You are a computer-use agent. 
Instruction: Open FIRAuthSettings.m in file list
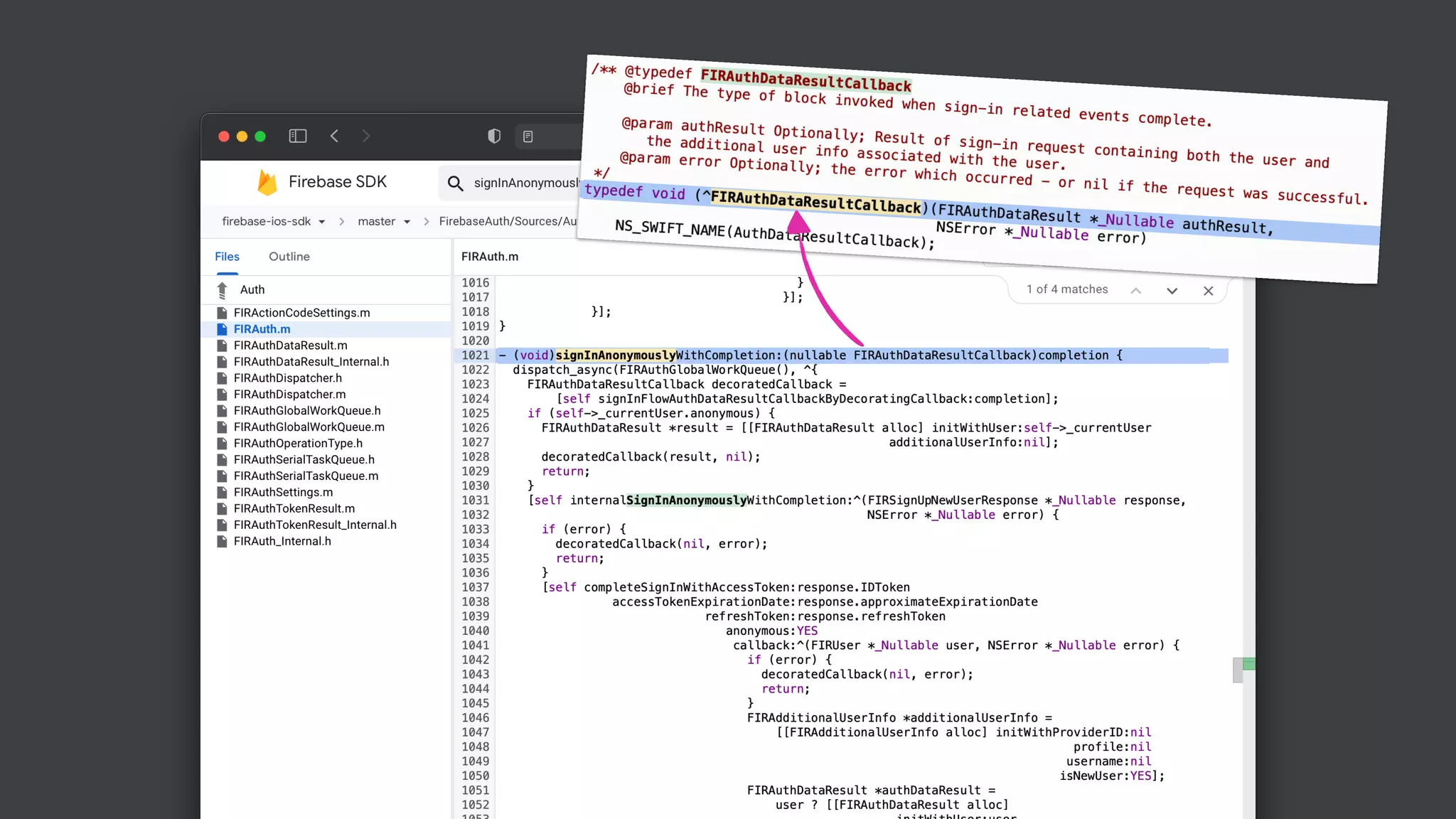(x=283, y=493)
